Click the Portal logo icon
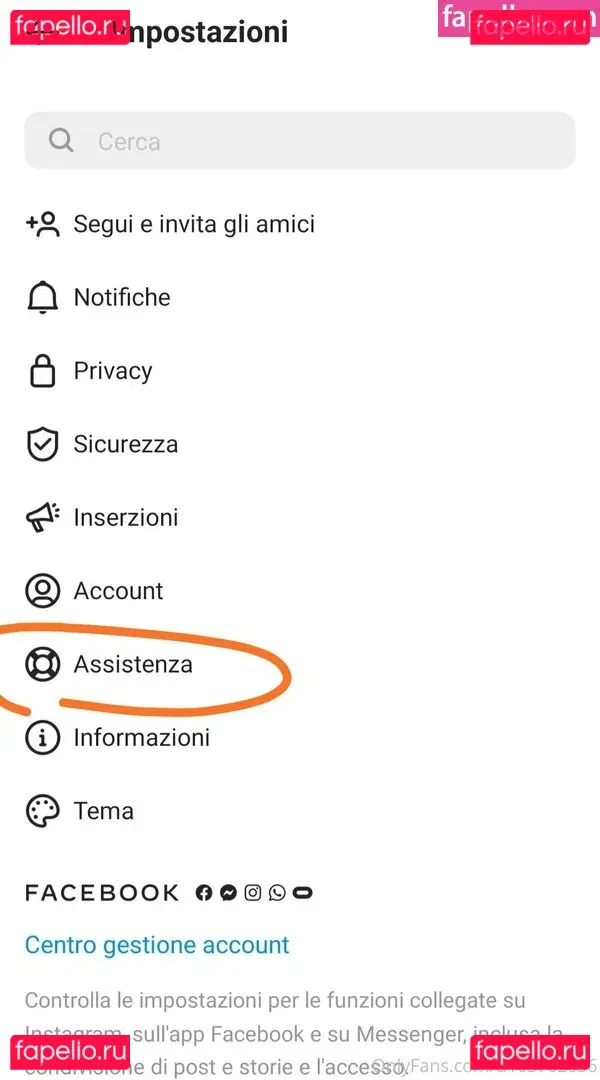 tap(302, 893)
